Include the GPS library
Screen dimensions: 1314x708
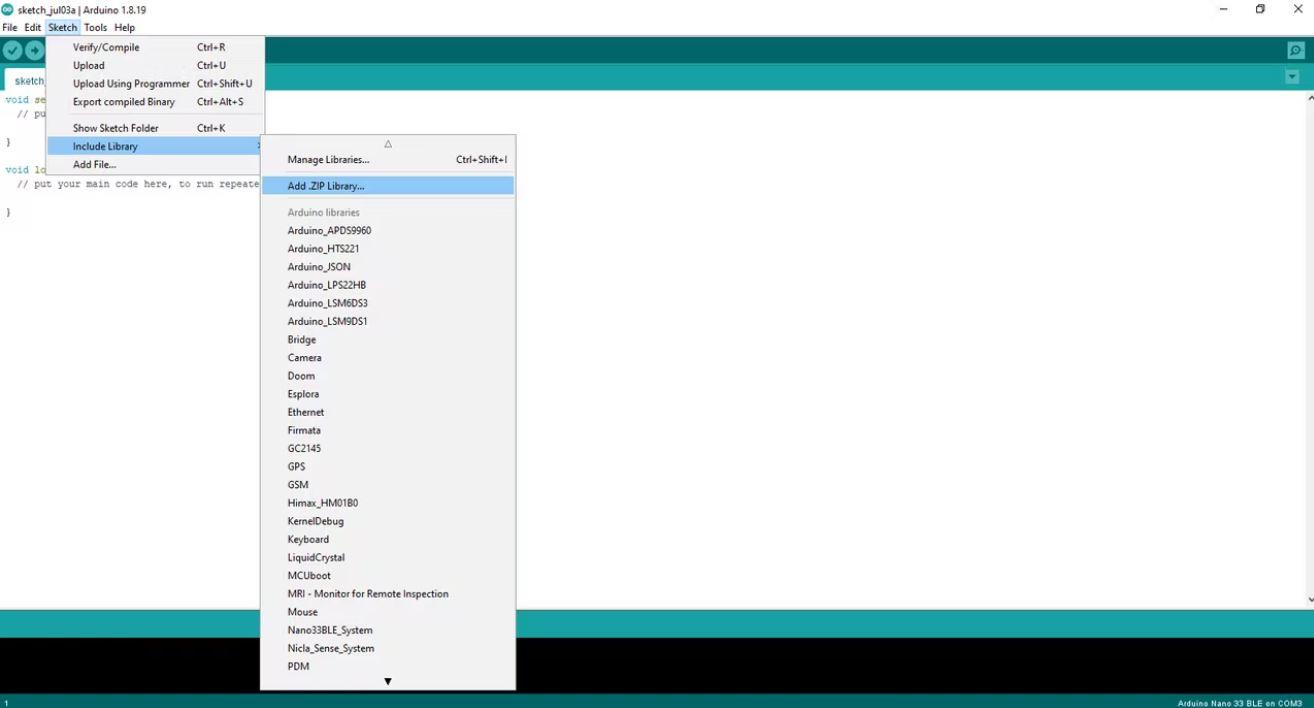pos(388,467)
